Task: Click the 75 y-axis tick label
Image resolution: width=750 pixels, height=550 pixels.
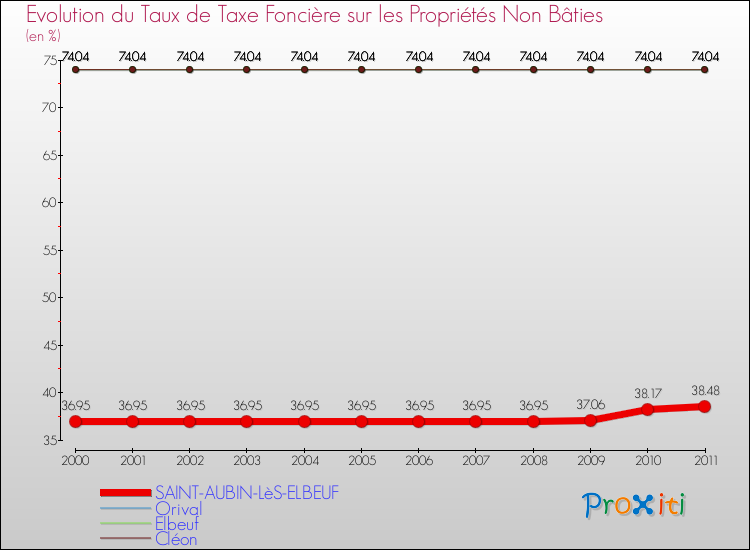Action: (50, 60)
